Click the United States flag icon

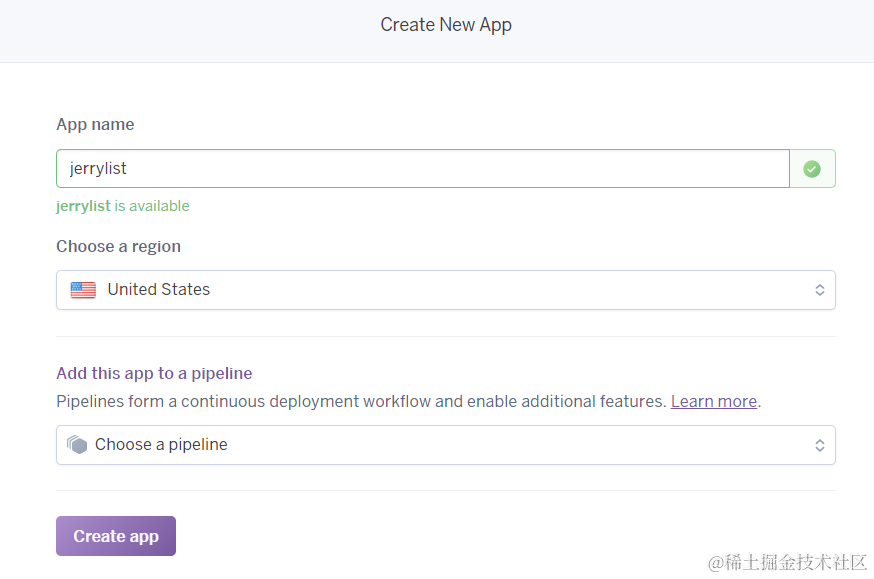[83, 290]
